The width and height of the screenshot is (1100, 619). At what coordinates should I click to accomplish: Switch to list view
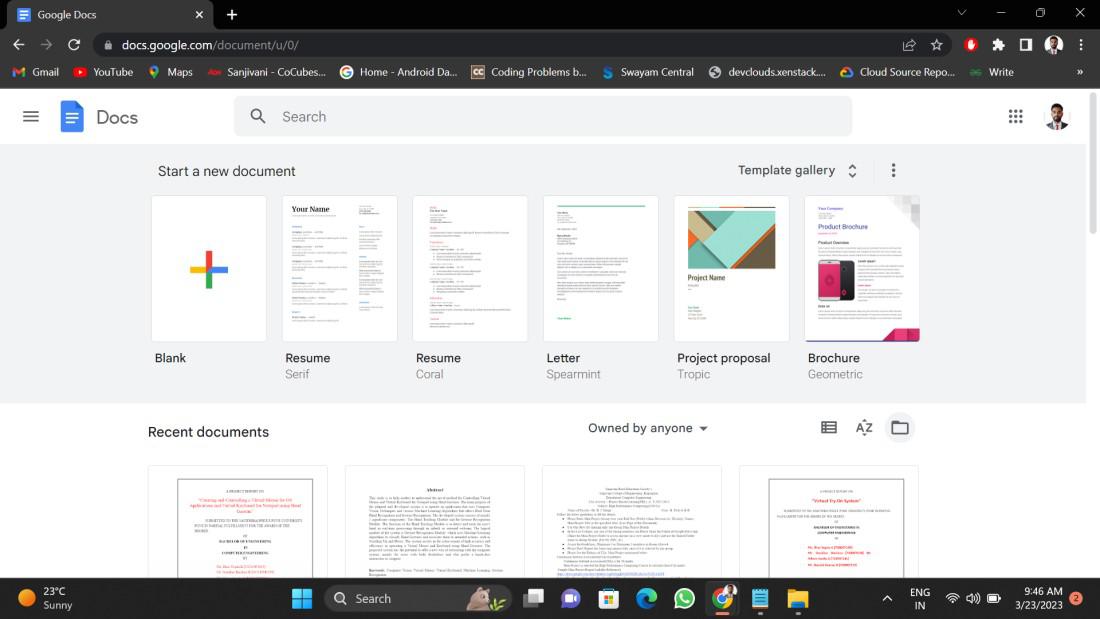tap(829, 427)
